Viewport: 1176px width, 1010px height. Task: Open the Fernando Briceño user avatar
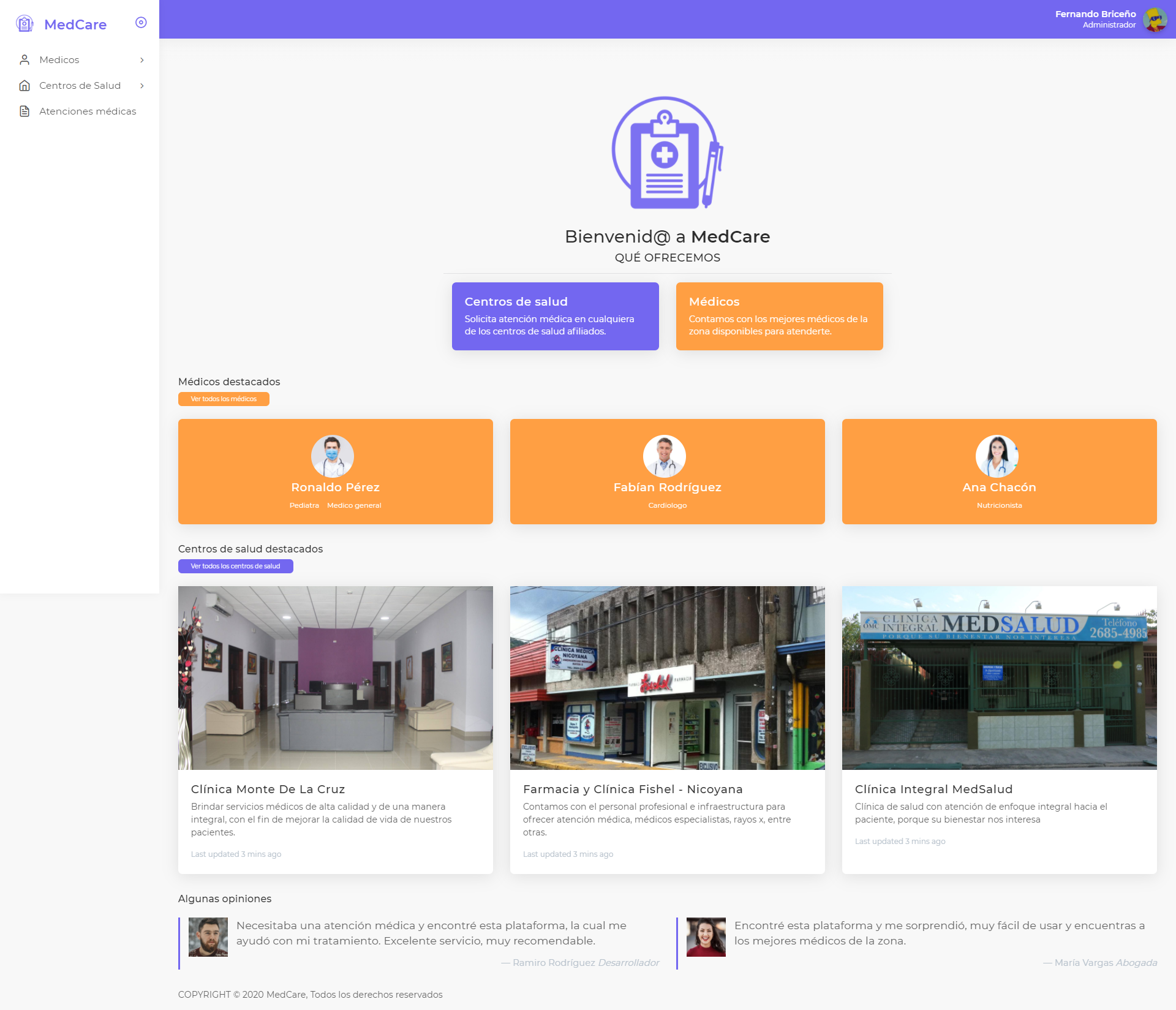[1155, 20]
